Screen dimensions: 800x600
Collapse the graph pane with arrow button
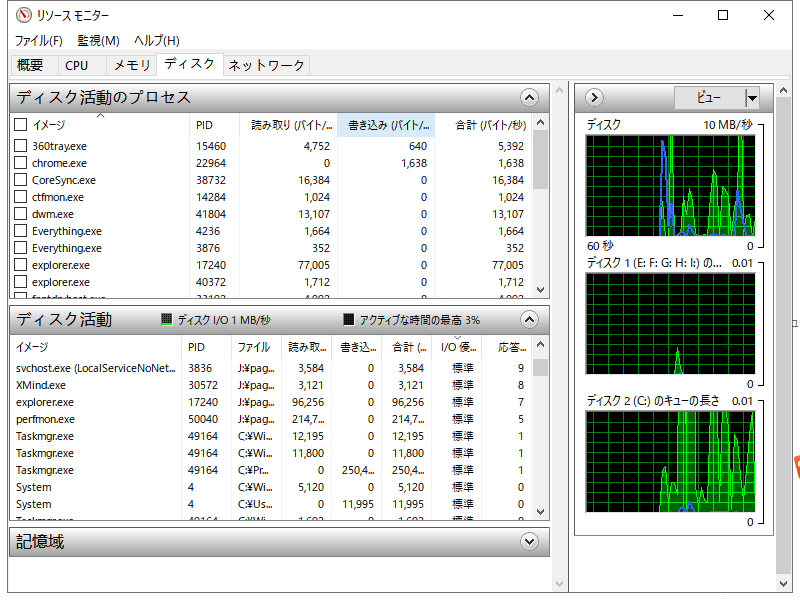[x=594, y=98]
